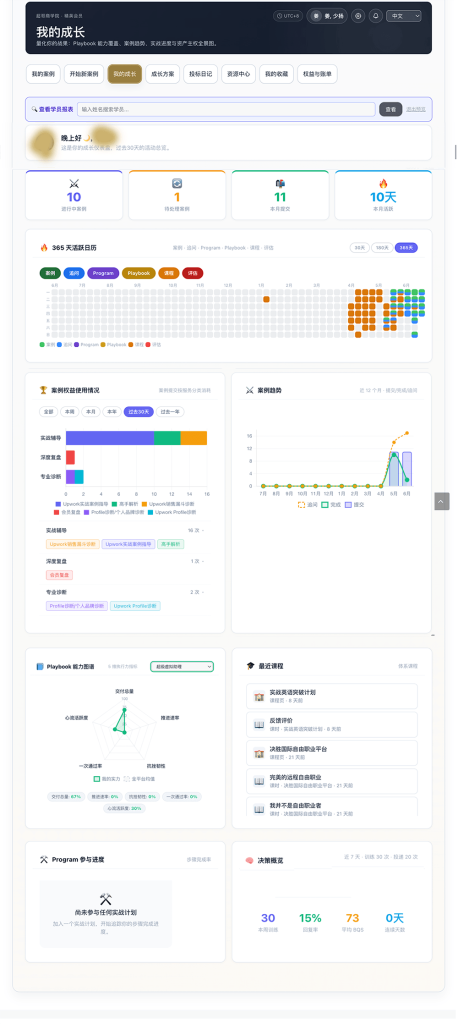Open the Playbook 能力图谱 selector dropdown
This screenshot has height=1024, width=458.
click(182, 666)
